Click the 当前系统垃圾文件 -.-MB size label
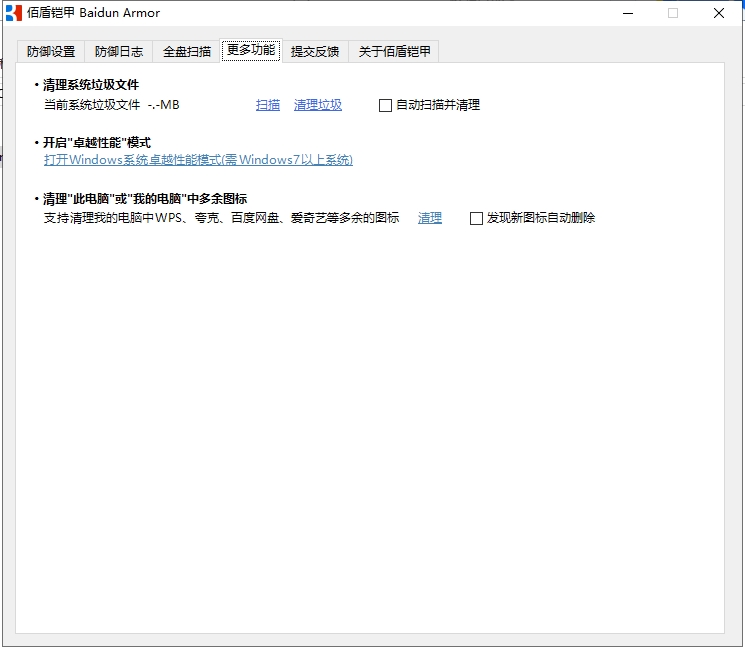745x649 pixels. (112, 105)
